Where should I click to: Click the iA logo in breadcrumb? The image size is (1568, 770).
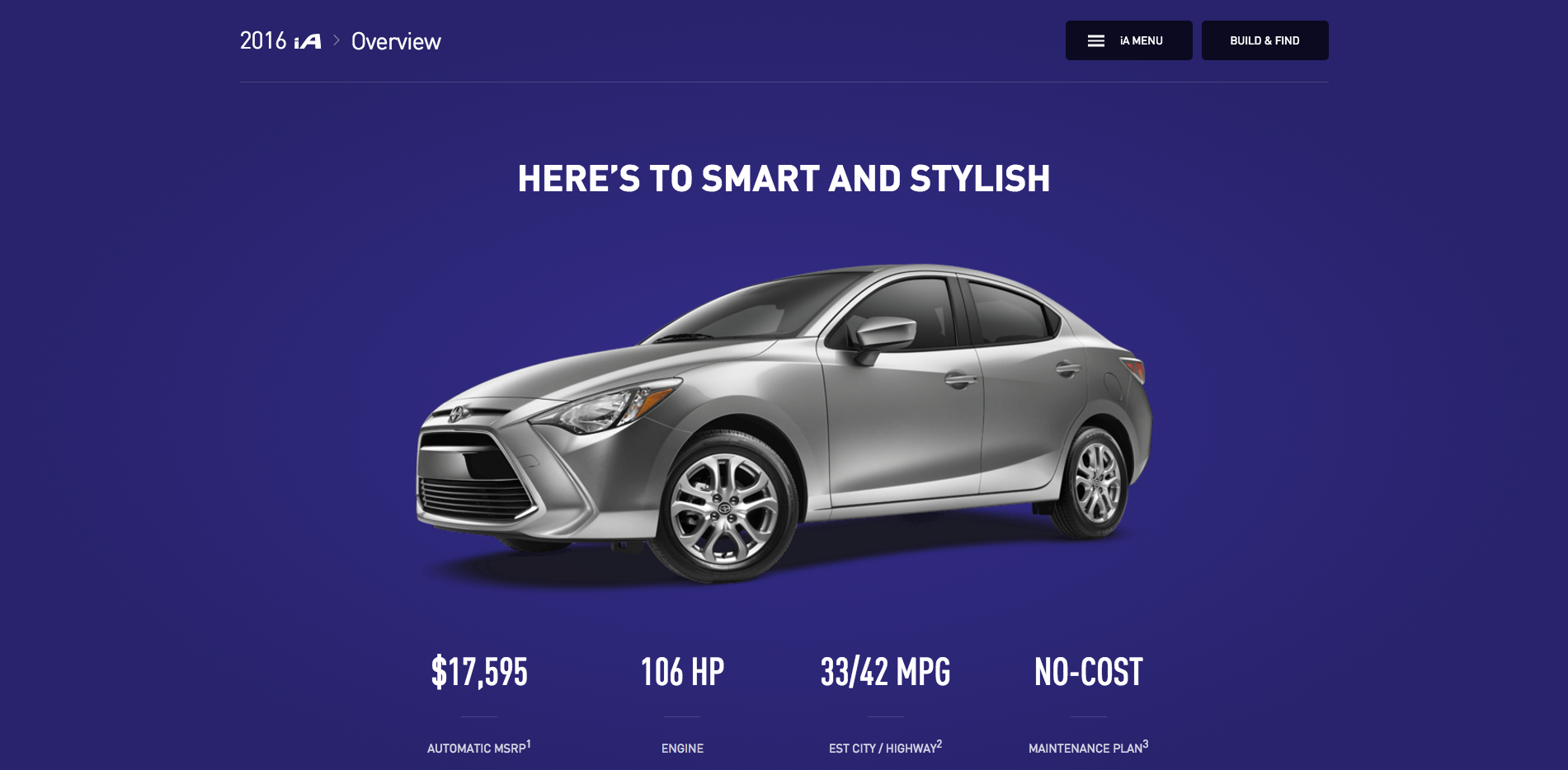click(308, 41)
